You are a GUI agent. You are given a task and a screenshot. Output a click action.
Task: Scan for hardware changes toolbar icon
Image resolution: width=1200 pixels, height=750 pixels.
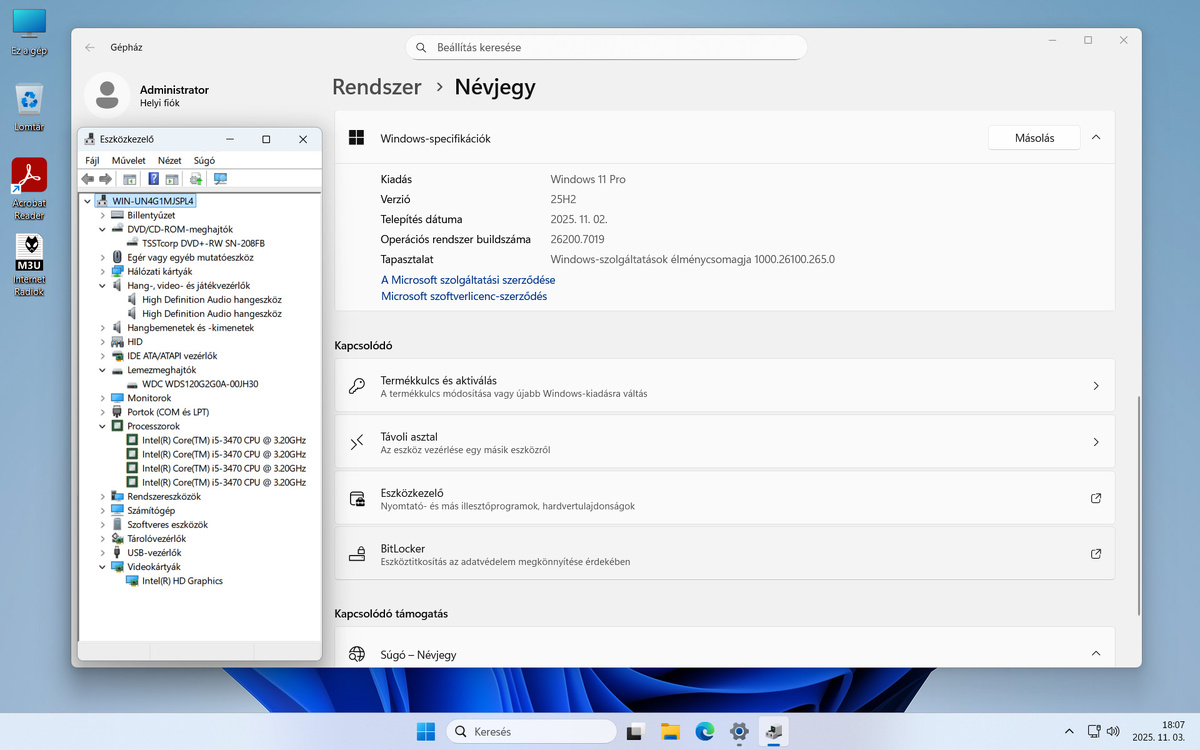coord(221,179)
